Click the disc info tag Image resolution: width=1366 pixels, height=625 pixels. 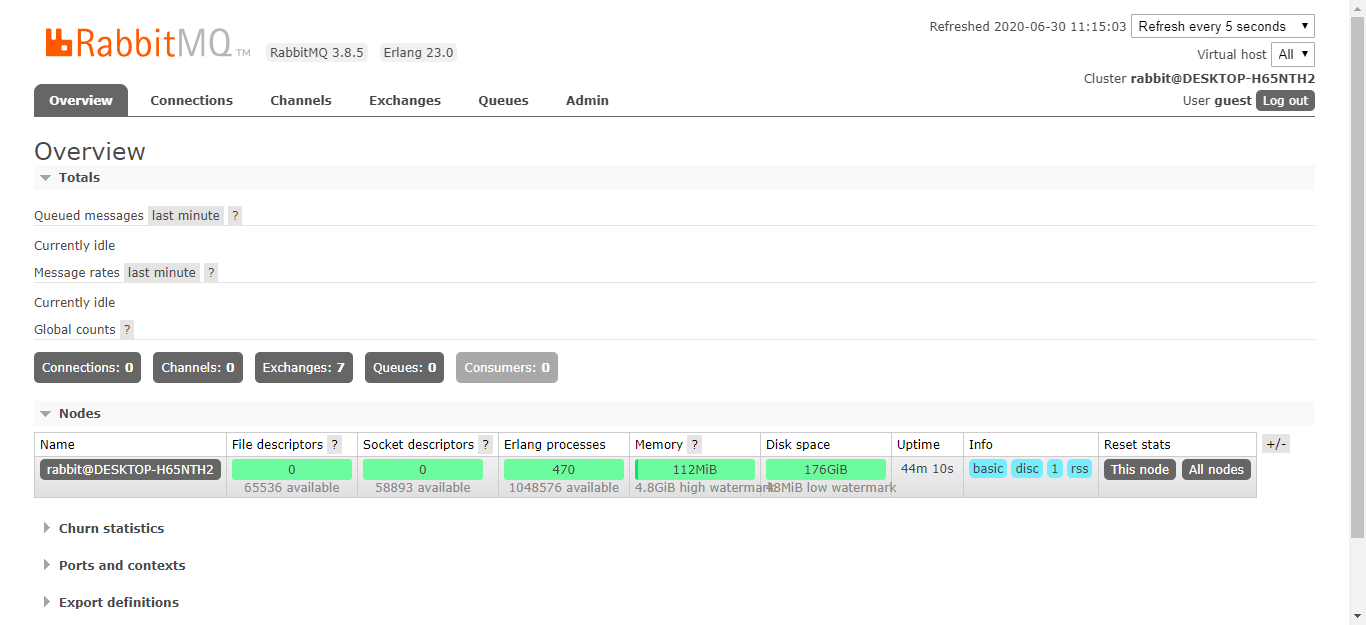coord(1027,468)
